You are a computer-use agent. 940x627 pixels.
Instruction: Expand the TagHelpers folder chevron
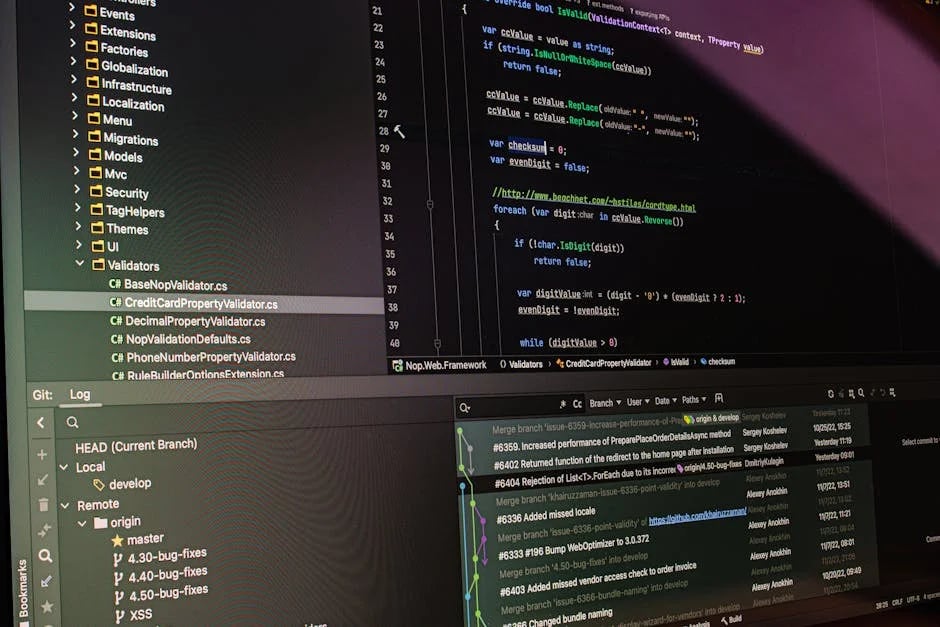pos(77,207)
